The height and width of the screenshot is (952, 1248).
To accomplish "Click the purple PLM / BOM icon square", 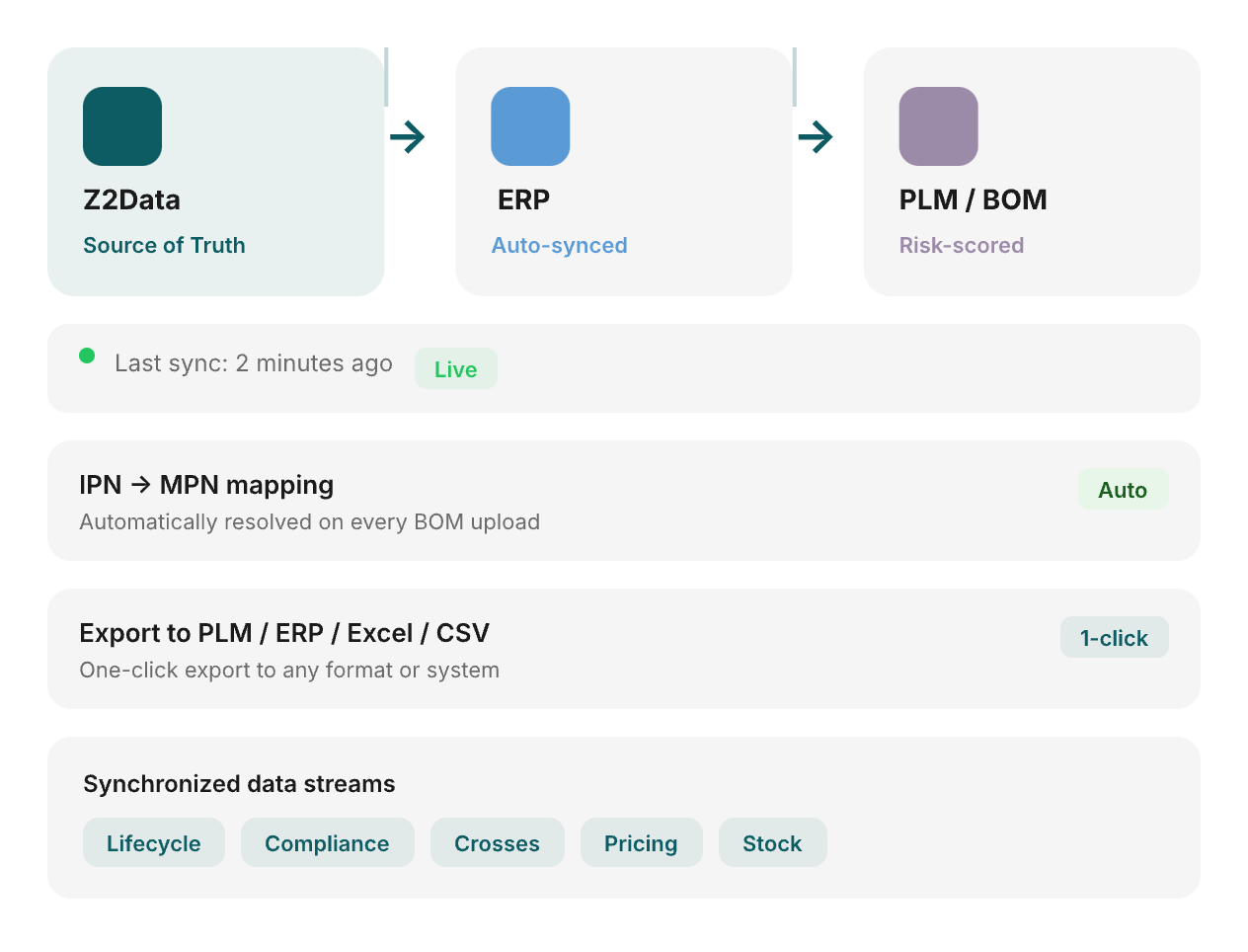I will [x=938, y=126].
